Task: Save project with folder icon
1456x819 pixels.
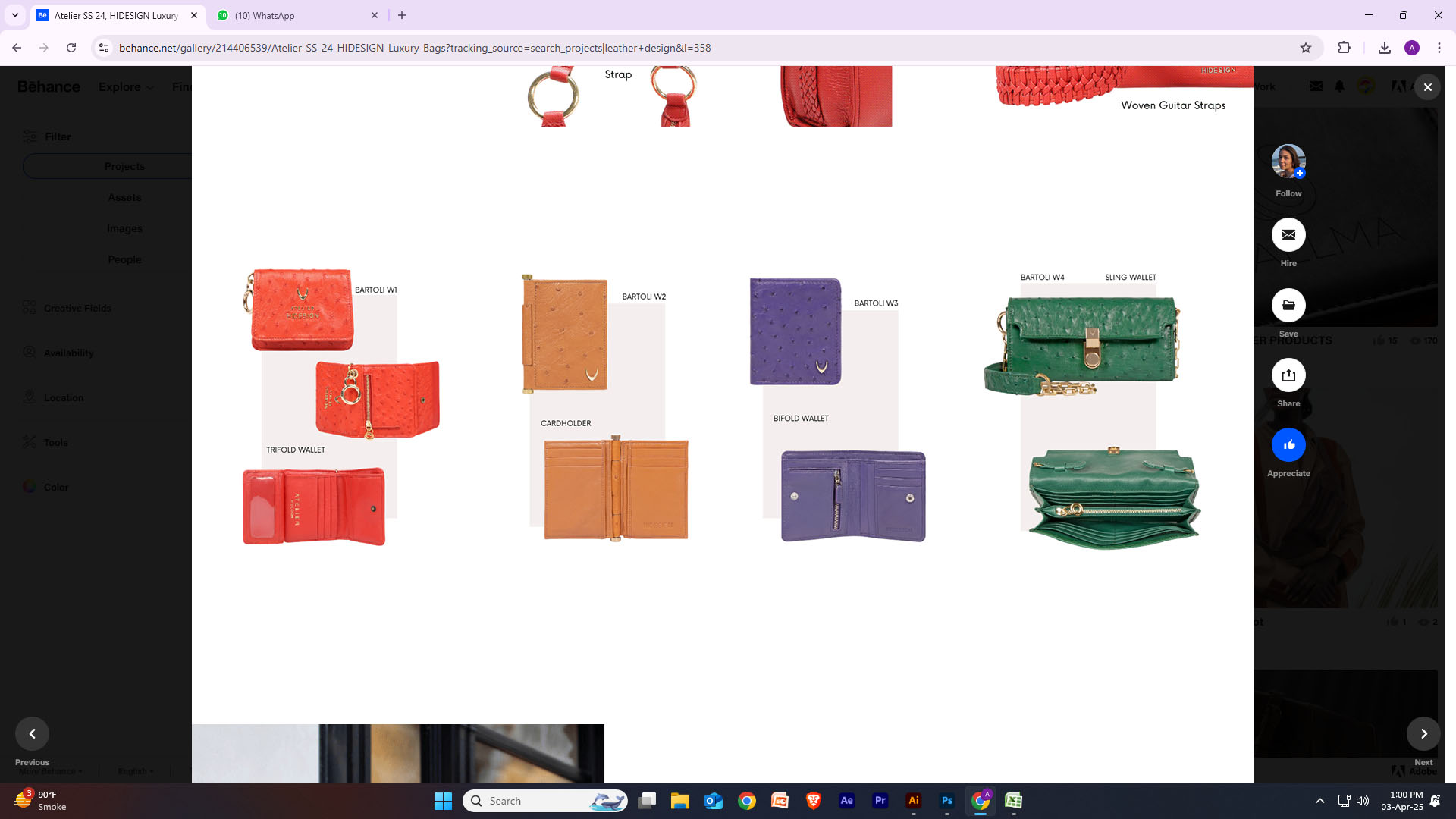Action: [1288, 305]
